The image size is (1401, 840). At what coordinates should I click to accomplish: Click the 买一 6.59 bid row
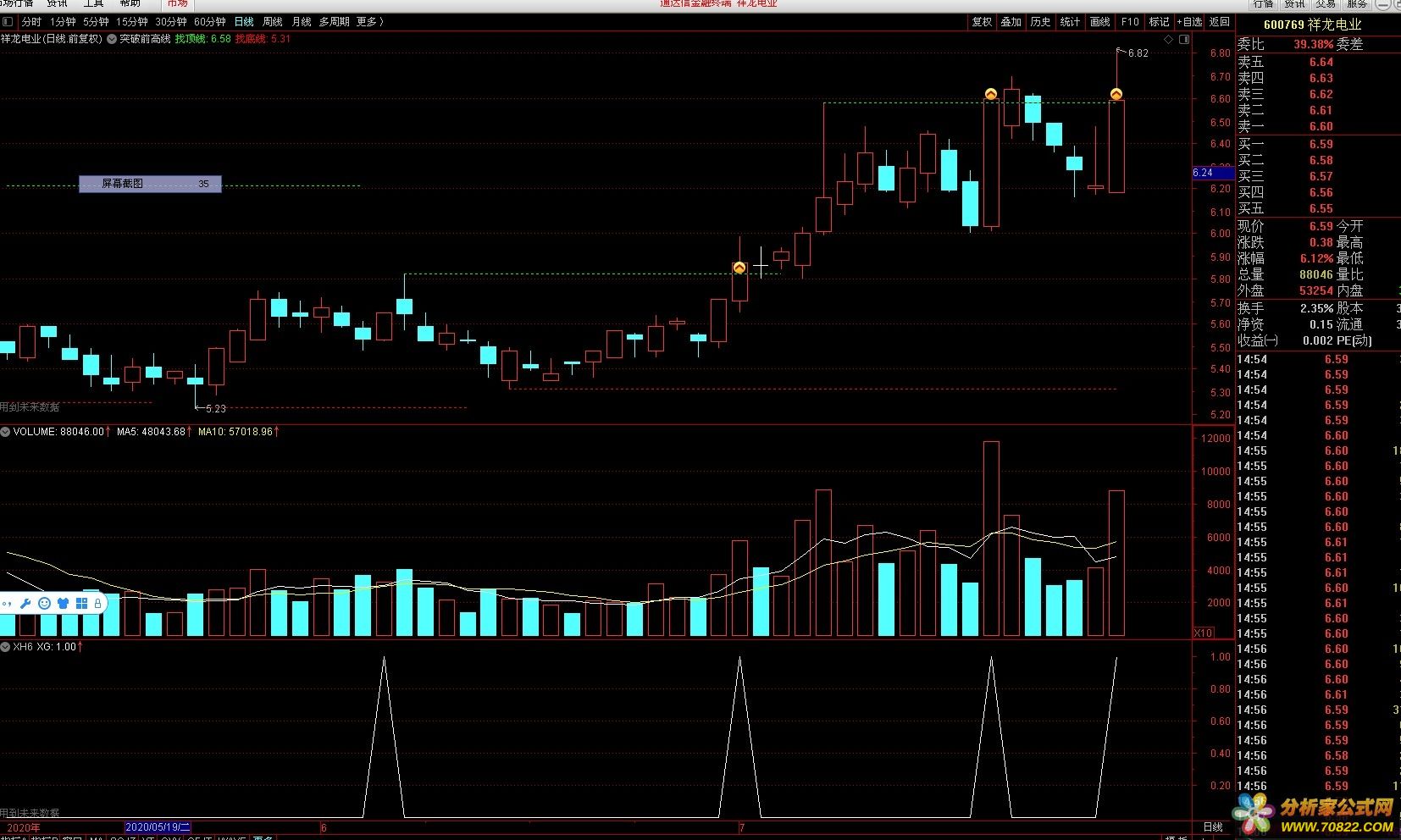[1318, 144]
